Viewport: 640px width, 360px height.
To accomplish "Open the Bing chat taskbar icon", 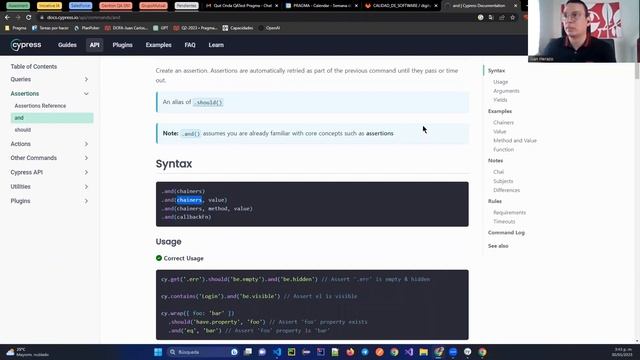I will coord(234,352).
